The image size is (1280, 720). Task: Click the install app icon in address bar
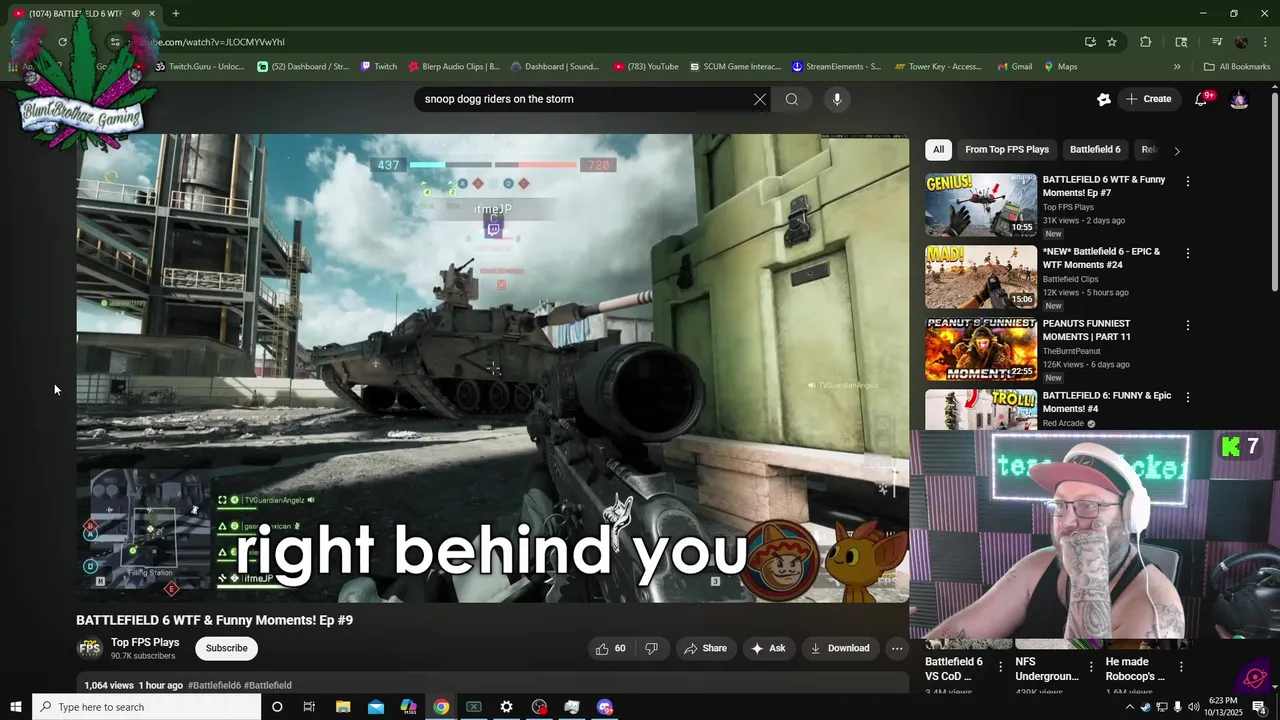[1090, 42]
